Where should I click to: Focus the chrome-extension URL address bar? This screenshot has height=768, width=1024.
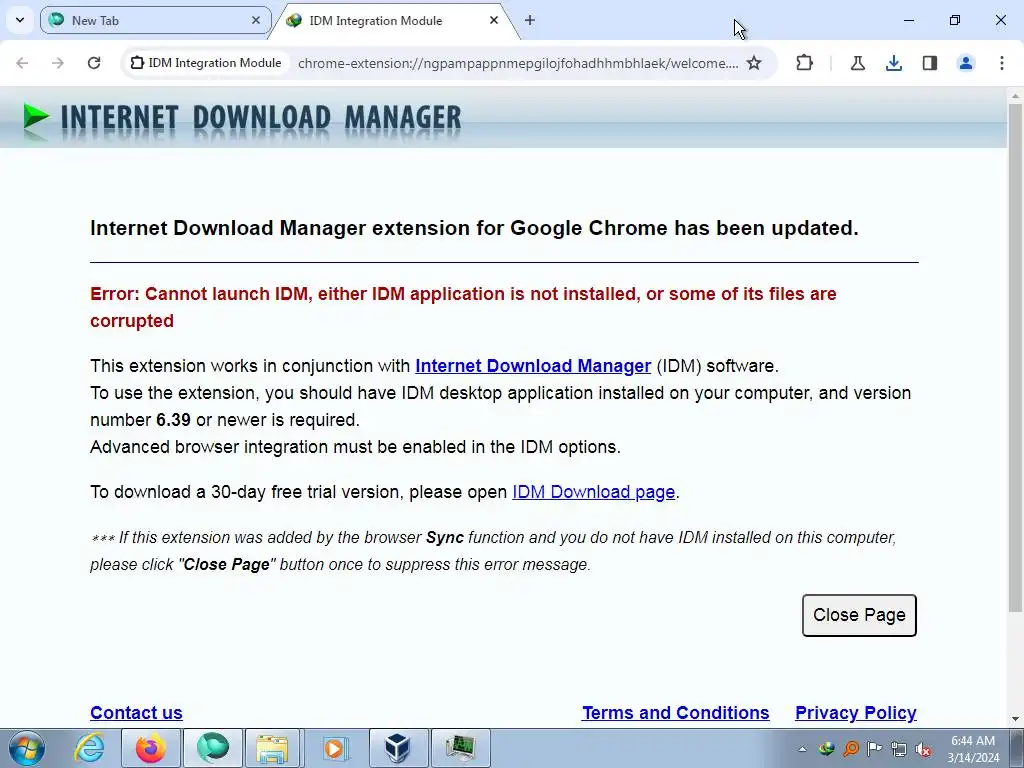518,63
